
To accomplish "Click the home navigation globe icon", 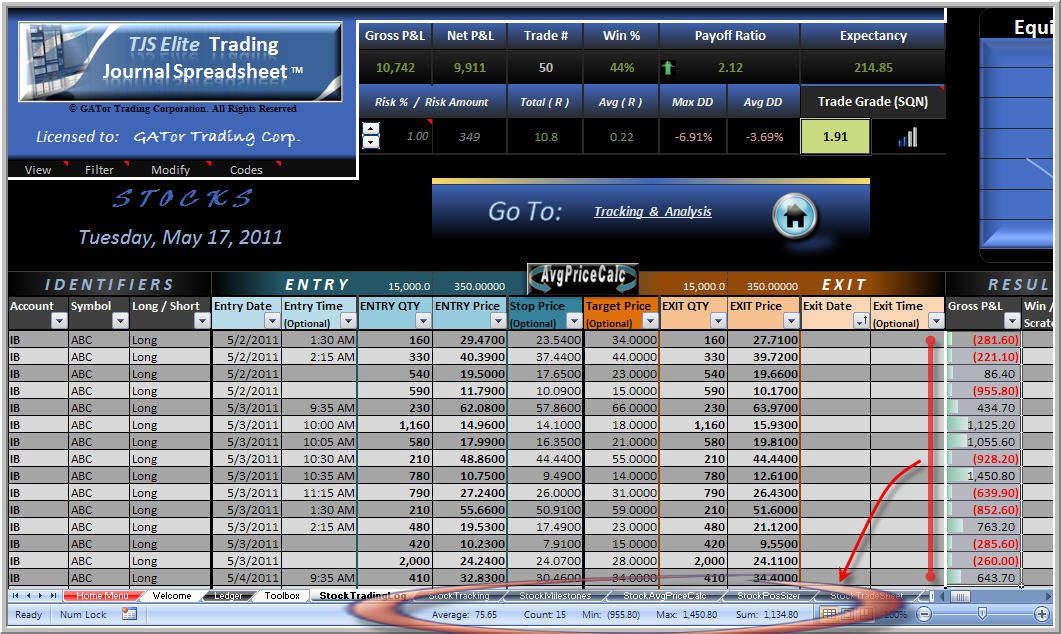I will 795,215.
